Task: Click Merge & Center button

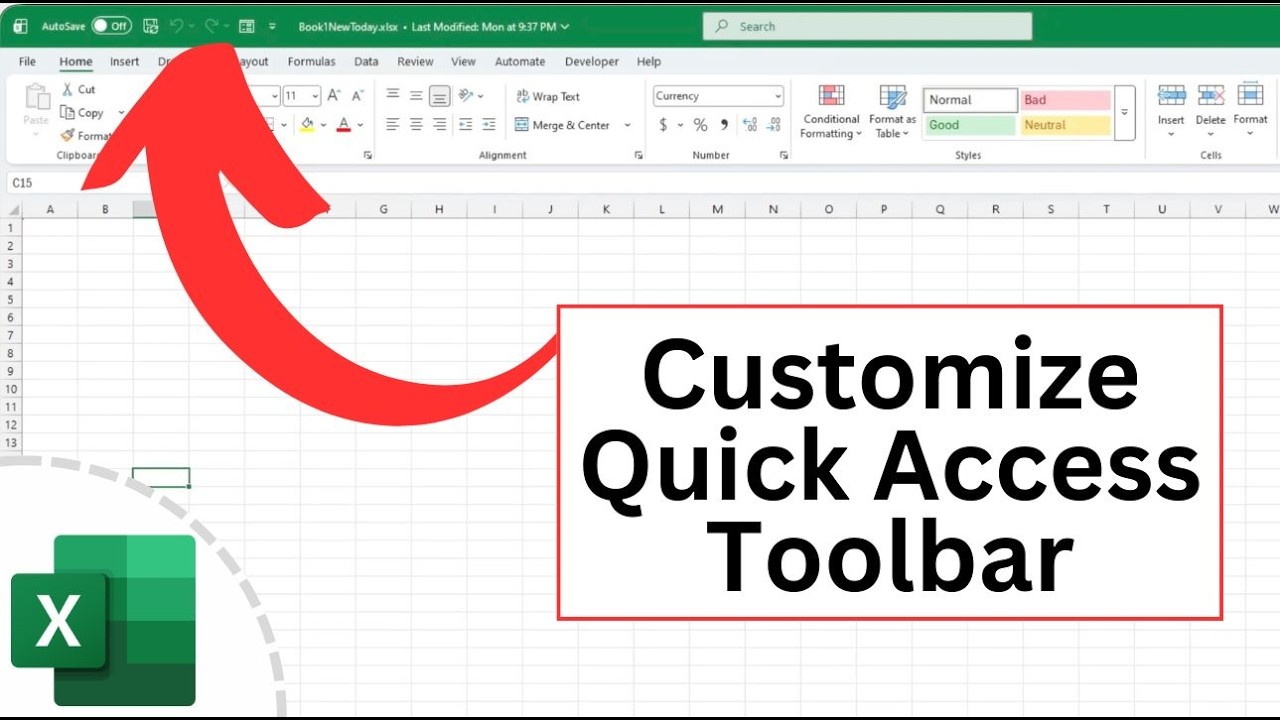Action: point(563,125)
